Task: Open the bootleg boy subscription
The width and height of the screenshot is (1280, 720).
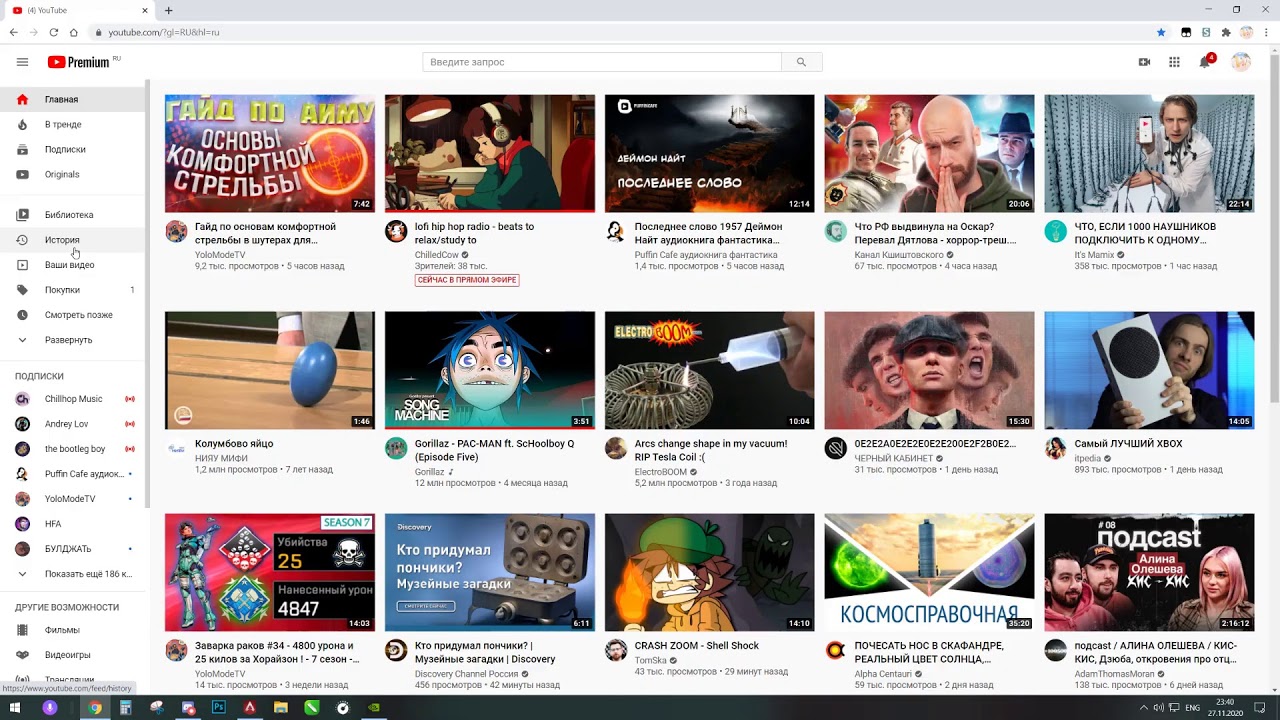Action: point(72,449)
